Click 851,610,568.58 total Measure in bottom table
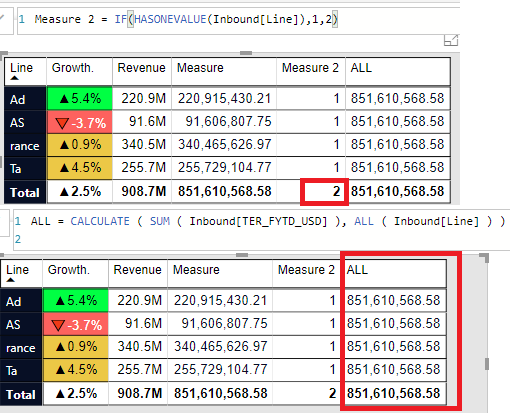The height and width of the screenshot is (416, 518). [220, 393]
